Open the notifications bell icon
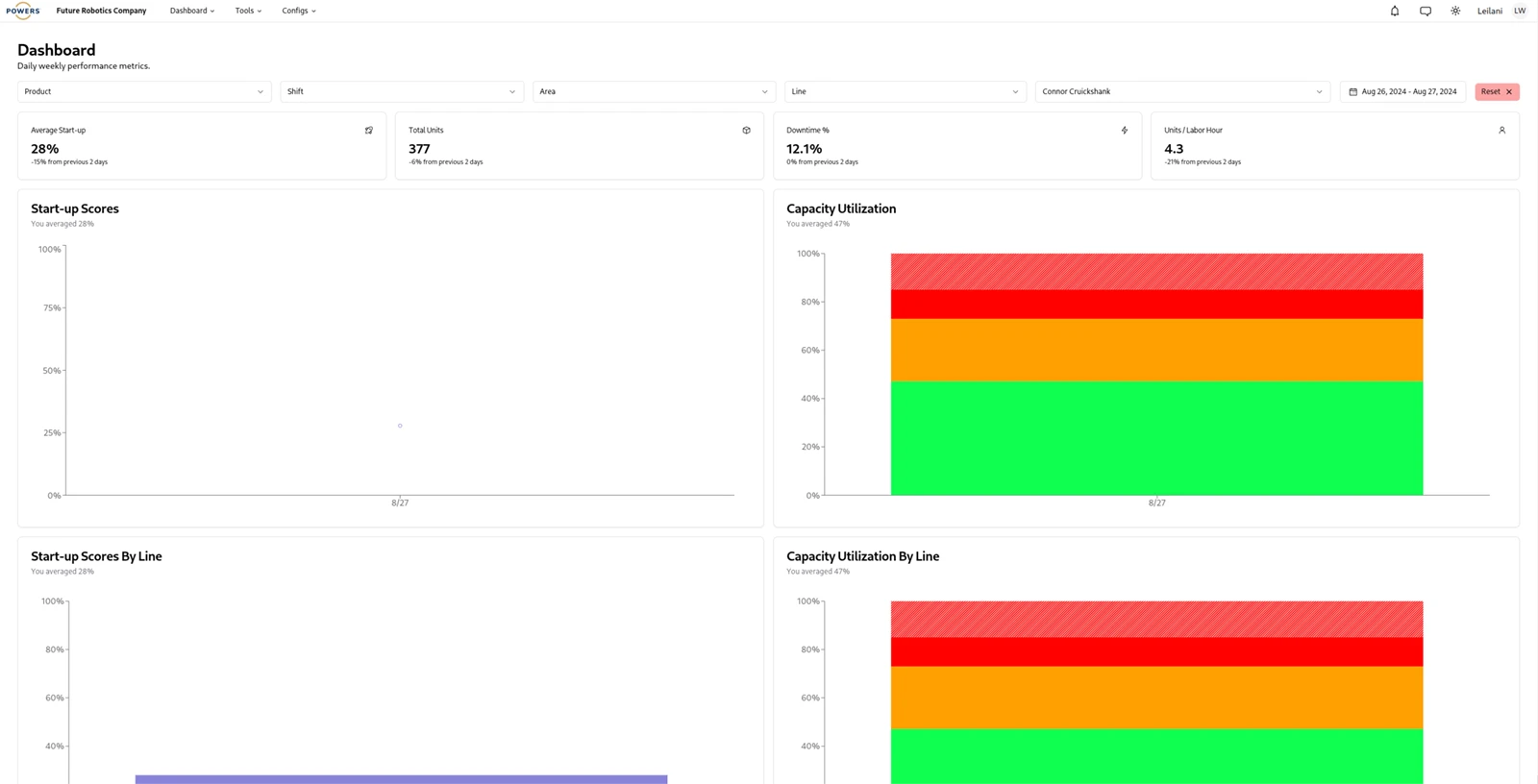 point(1395,12)
